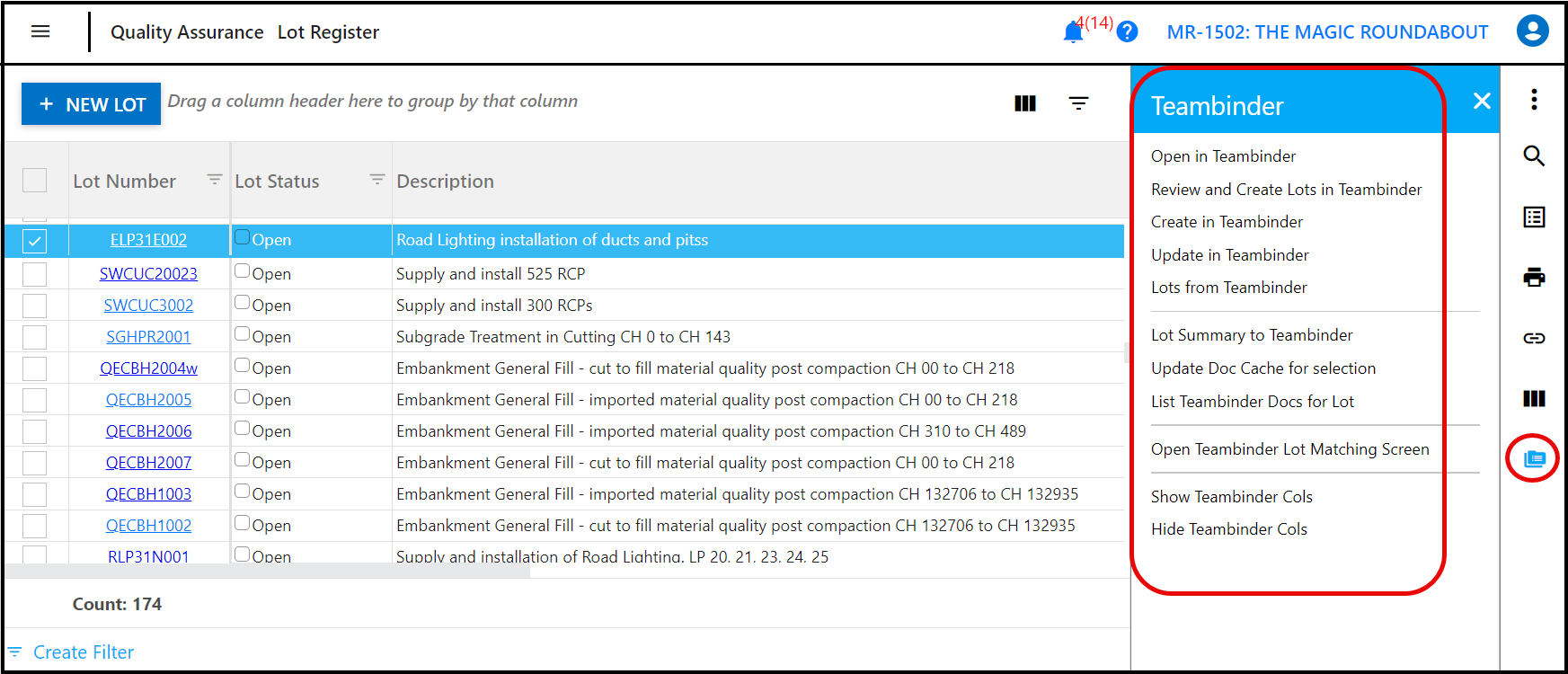Check the SWCUC3002 row checkbox
This screenshot has width=1568, height=674.
click(x=34, y=306)
